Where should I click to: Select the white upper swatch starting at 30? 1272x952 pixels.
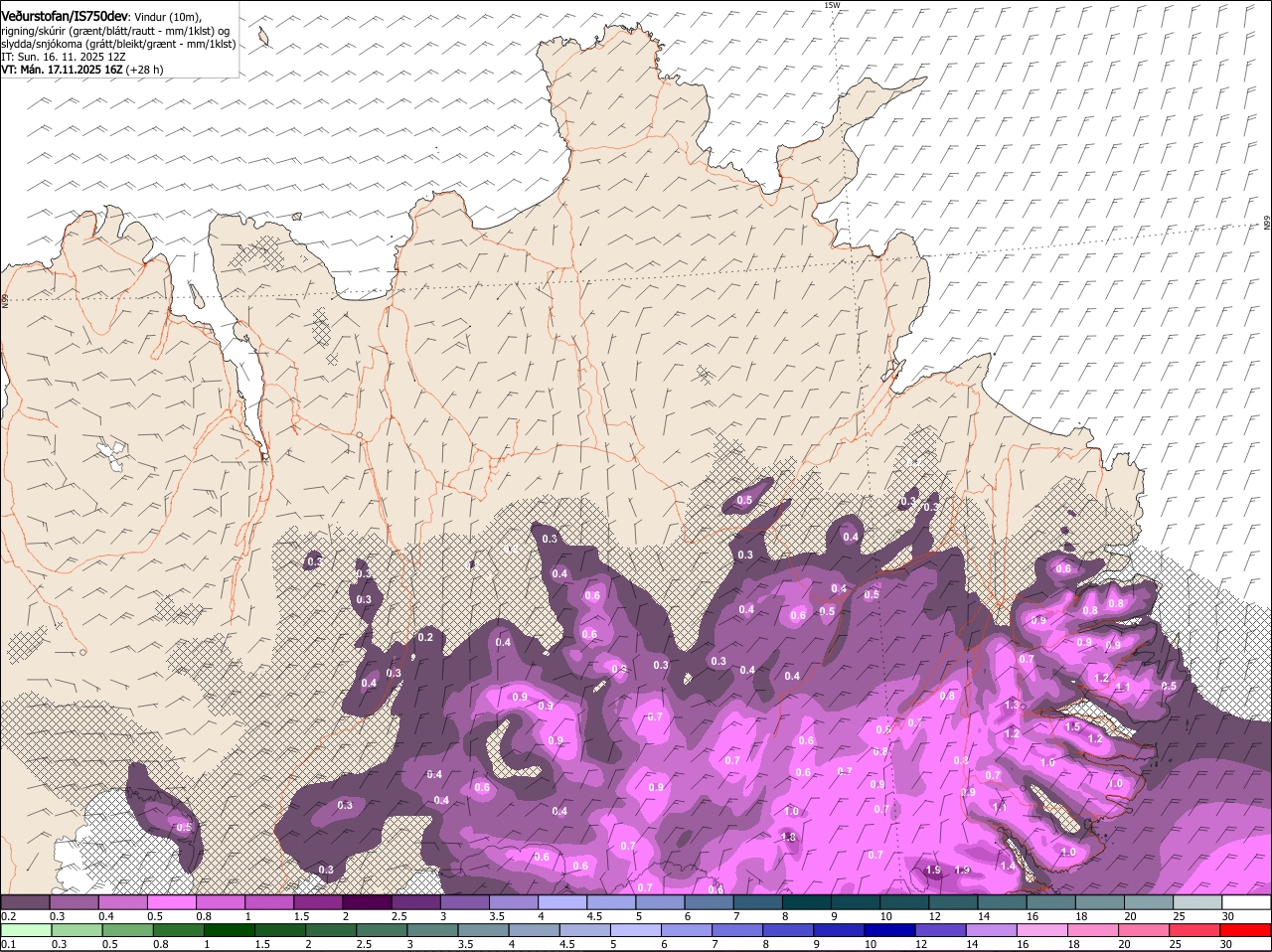point(1246,901)
